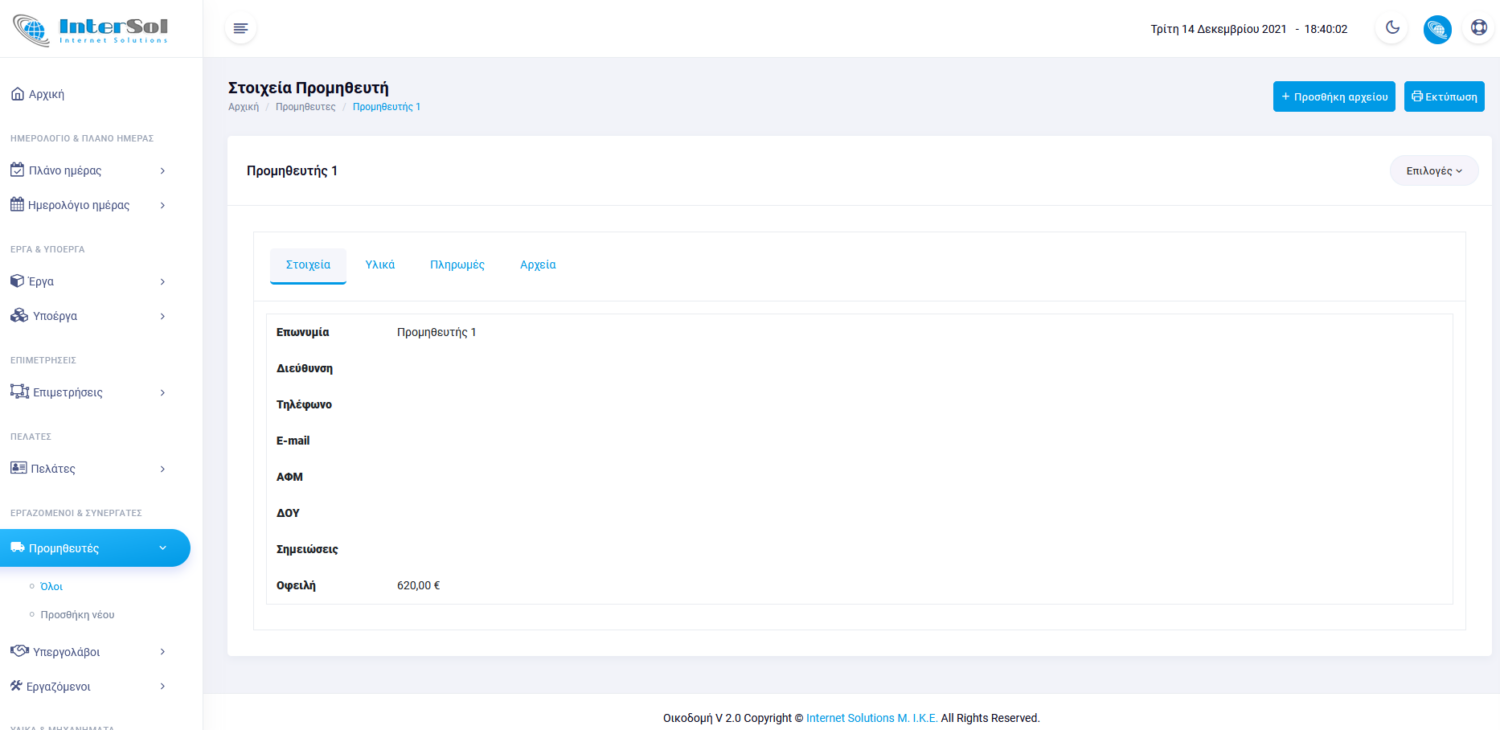This screenshot has height=730, width=1500.
Task: Click the InterSol logo
Action: pyautogui.click(x=91, y=29)
